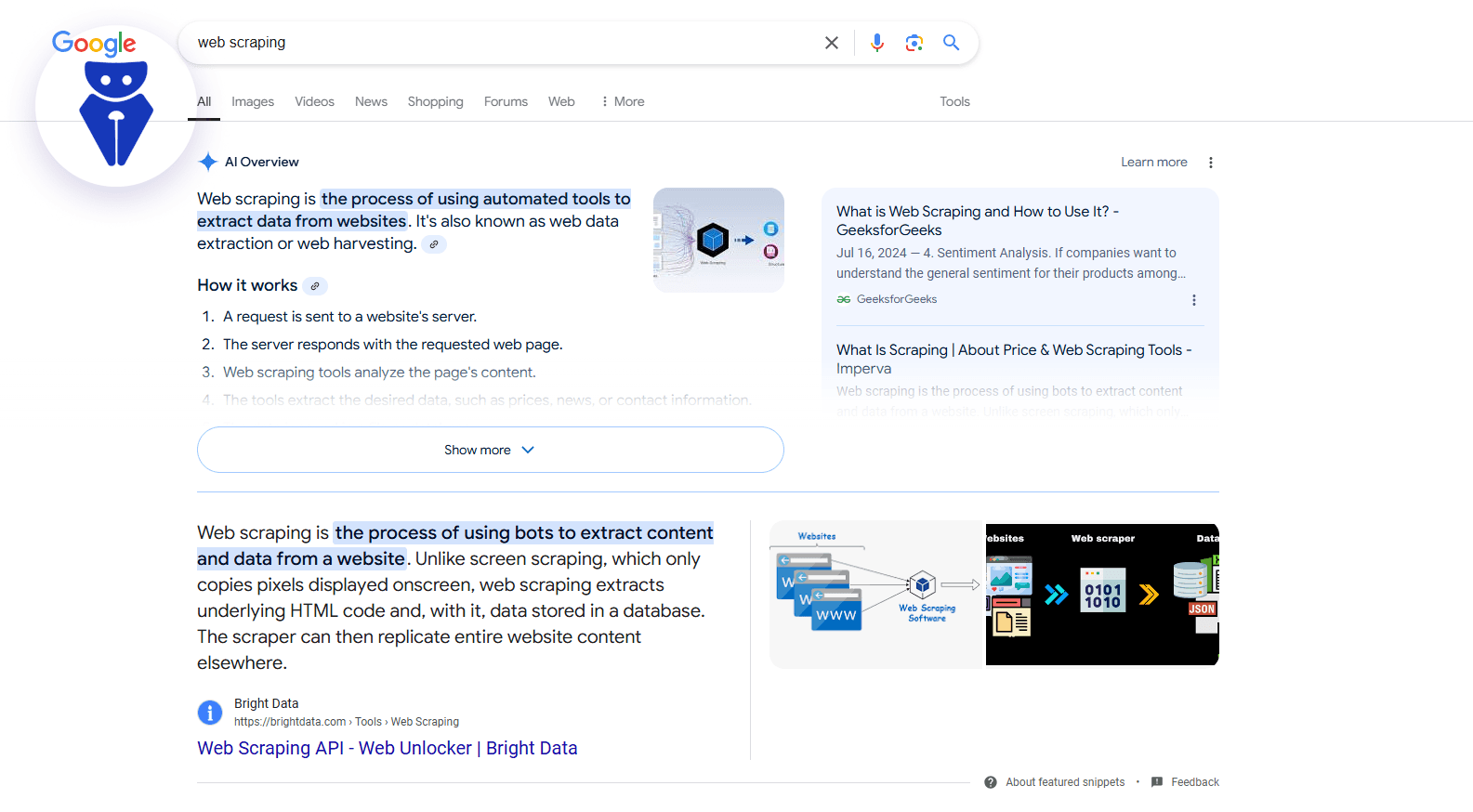Switch to the News tab

click(371, 101)
